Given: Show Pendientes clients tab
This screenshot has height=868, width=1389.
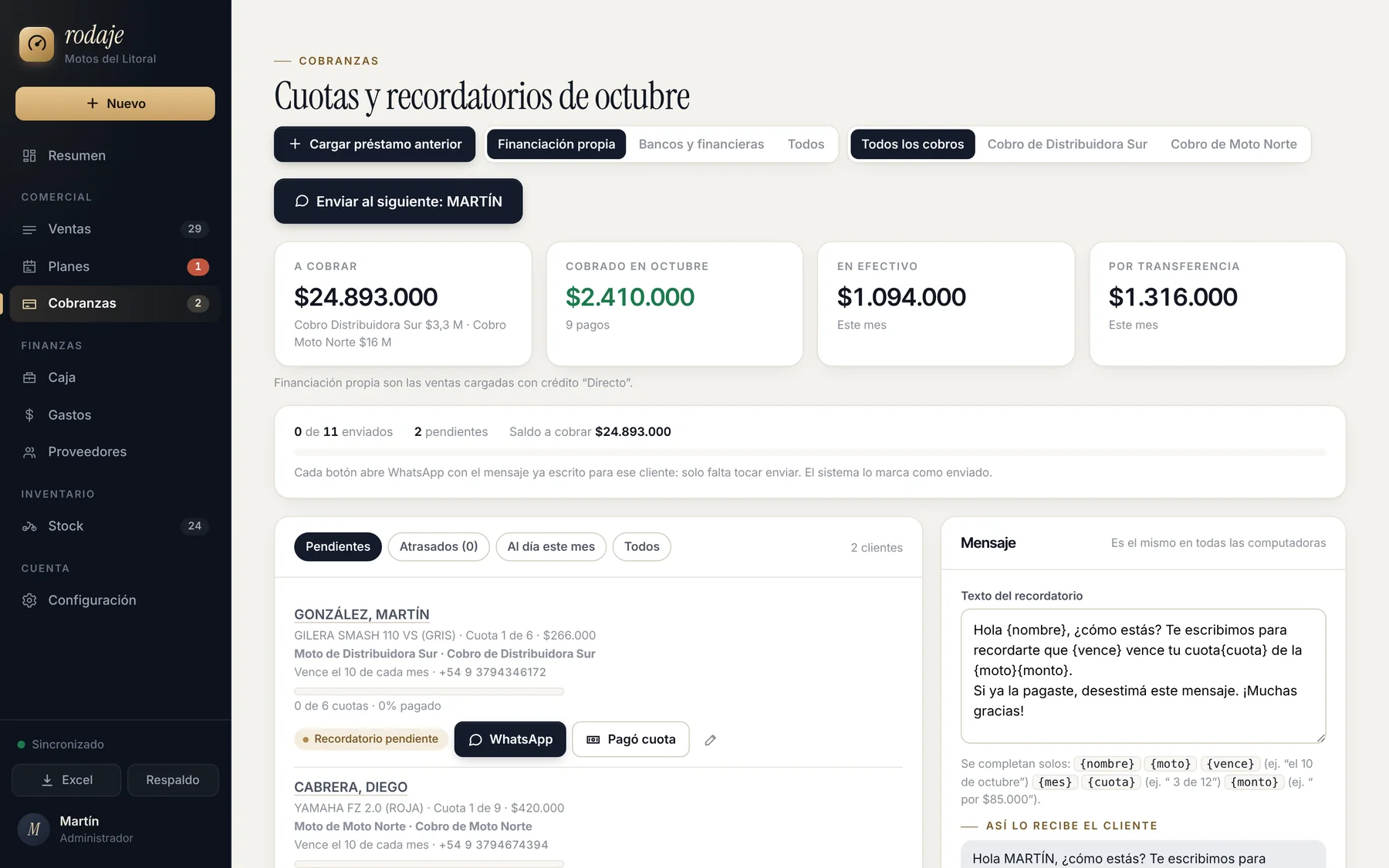Looking at the screenshot, I should [338, 546].
